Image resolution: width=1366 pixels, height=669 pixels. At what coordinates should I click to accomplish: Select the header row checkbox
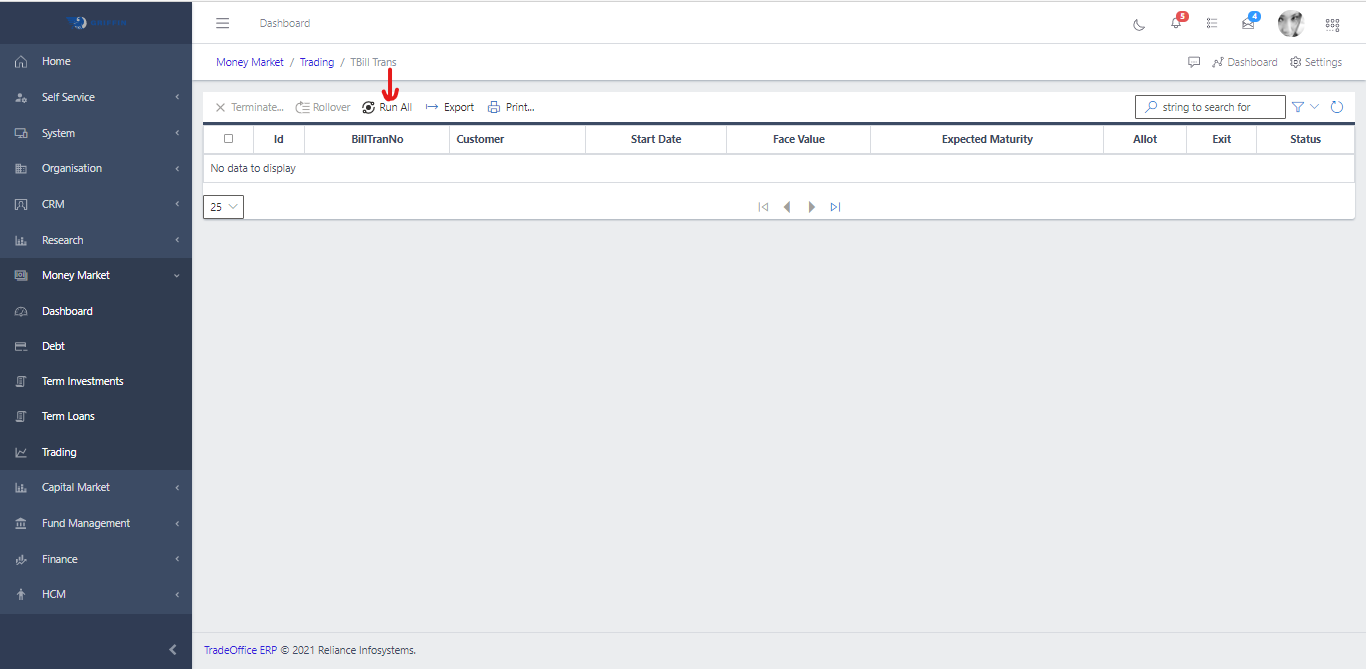click(x=228, y=139)
